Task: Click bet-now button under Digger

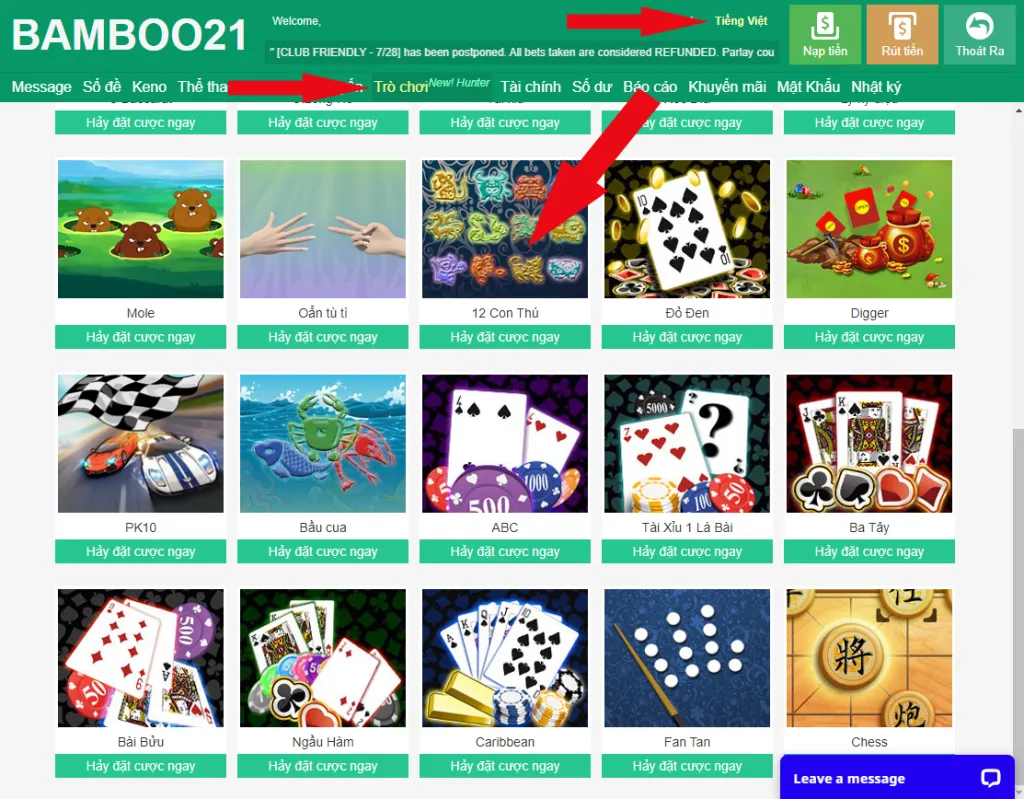Action: [869, 337]
